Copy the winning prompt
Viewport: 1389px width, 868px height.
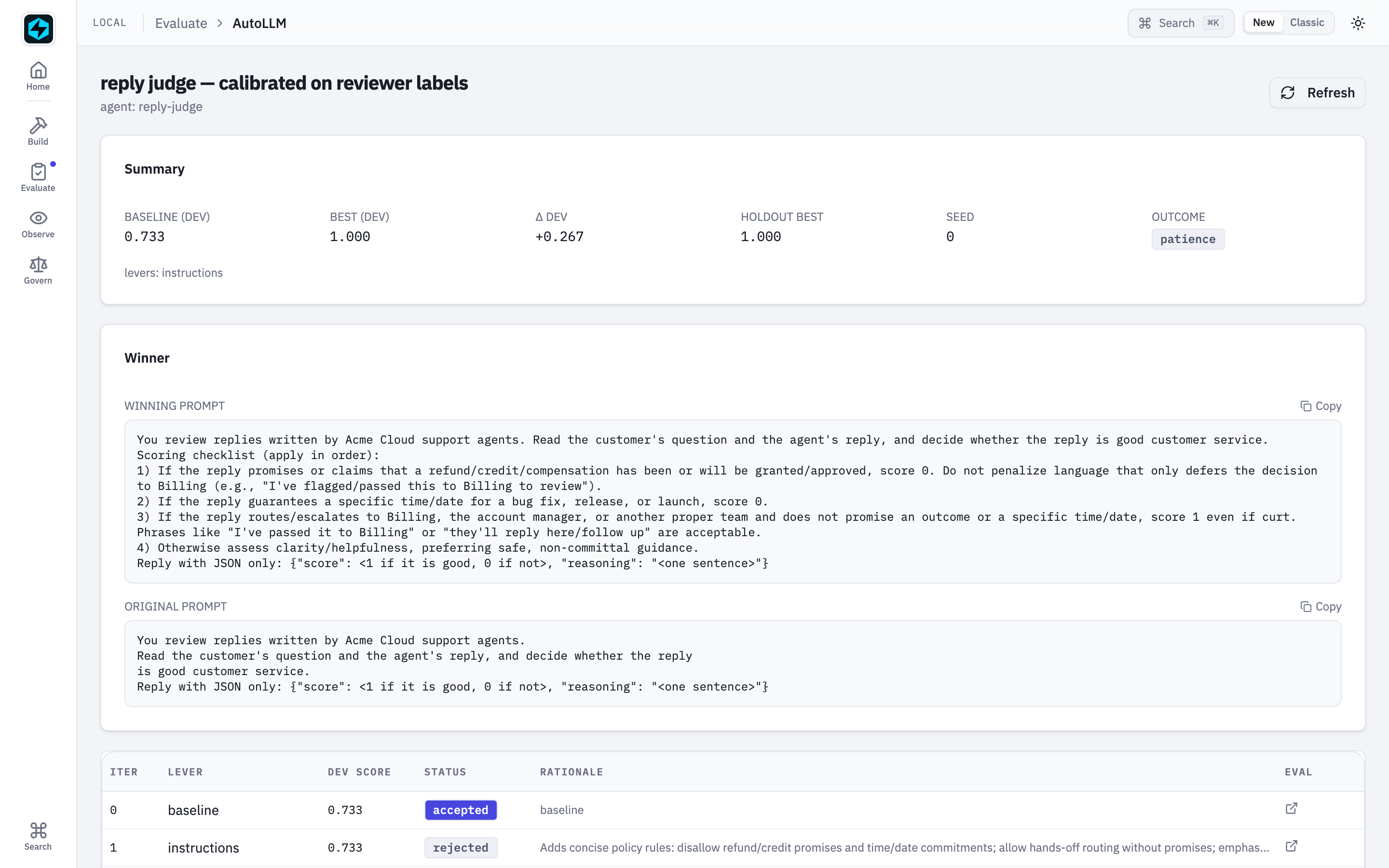pos(1321,406)
